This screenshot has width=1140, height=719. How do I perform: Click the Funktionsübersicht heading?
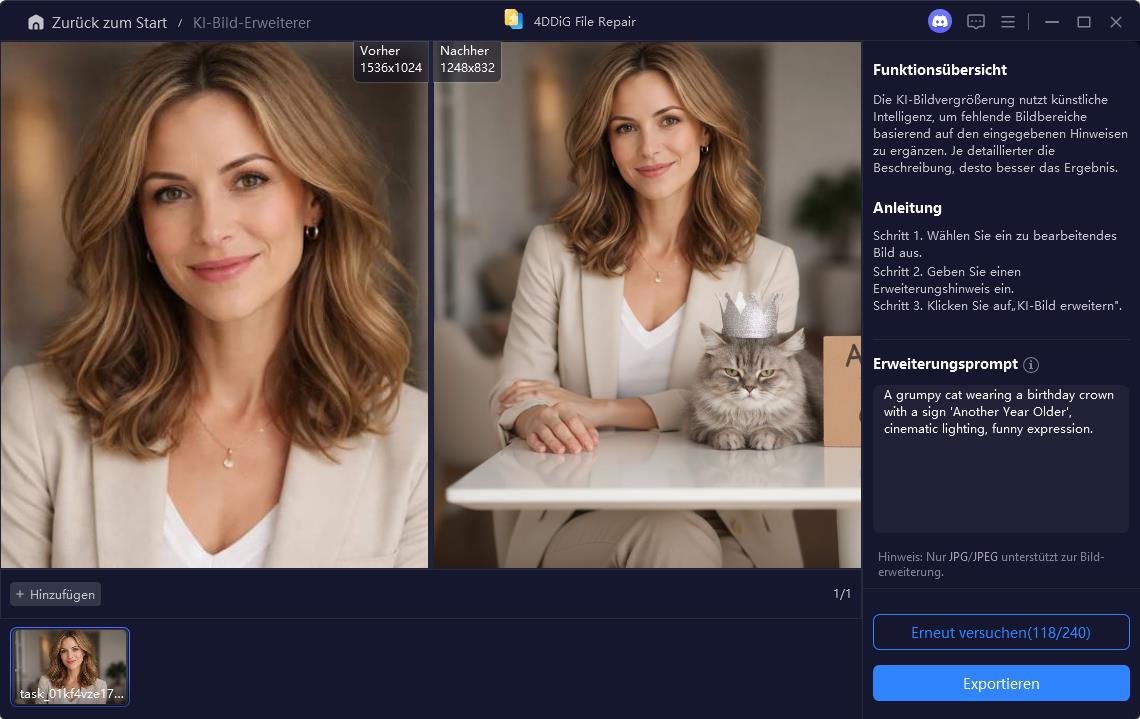939,70
